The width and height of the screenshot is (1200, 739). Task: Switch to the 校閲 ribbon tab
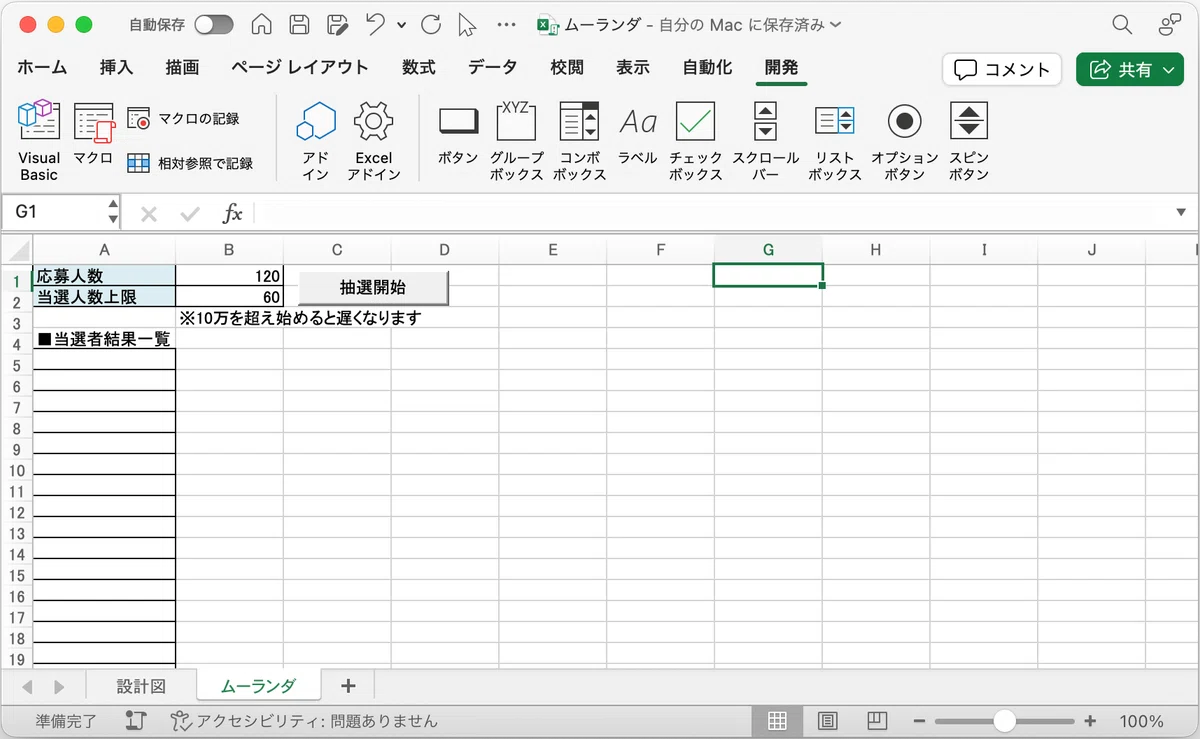coord(567,68)
